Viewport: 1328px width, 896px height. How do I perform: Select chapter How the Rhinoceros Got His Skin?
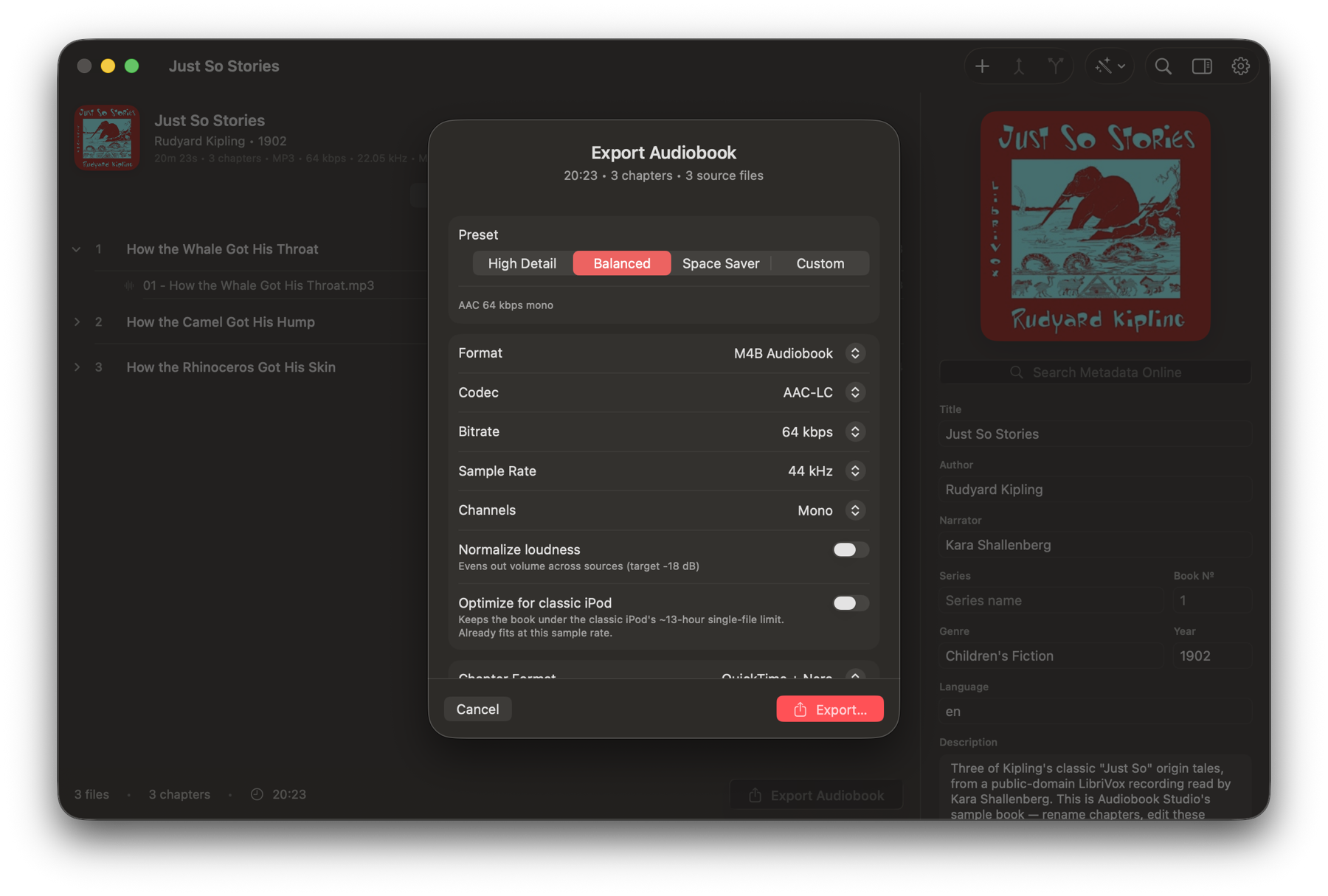pyautogui.click(x=231, y=367)
